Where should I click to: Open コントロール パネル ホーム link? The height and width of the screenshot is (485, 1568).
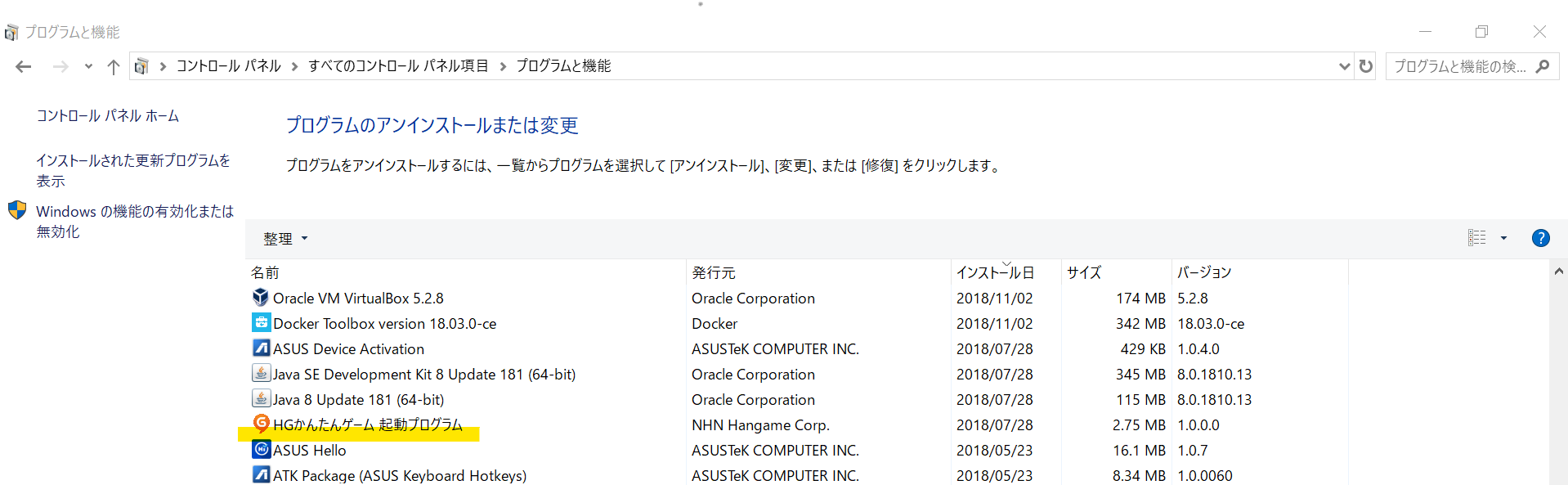pyautogui.click(x=107, y=116)
